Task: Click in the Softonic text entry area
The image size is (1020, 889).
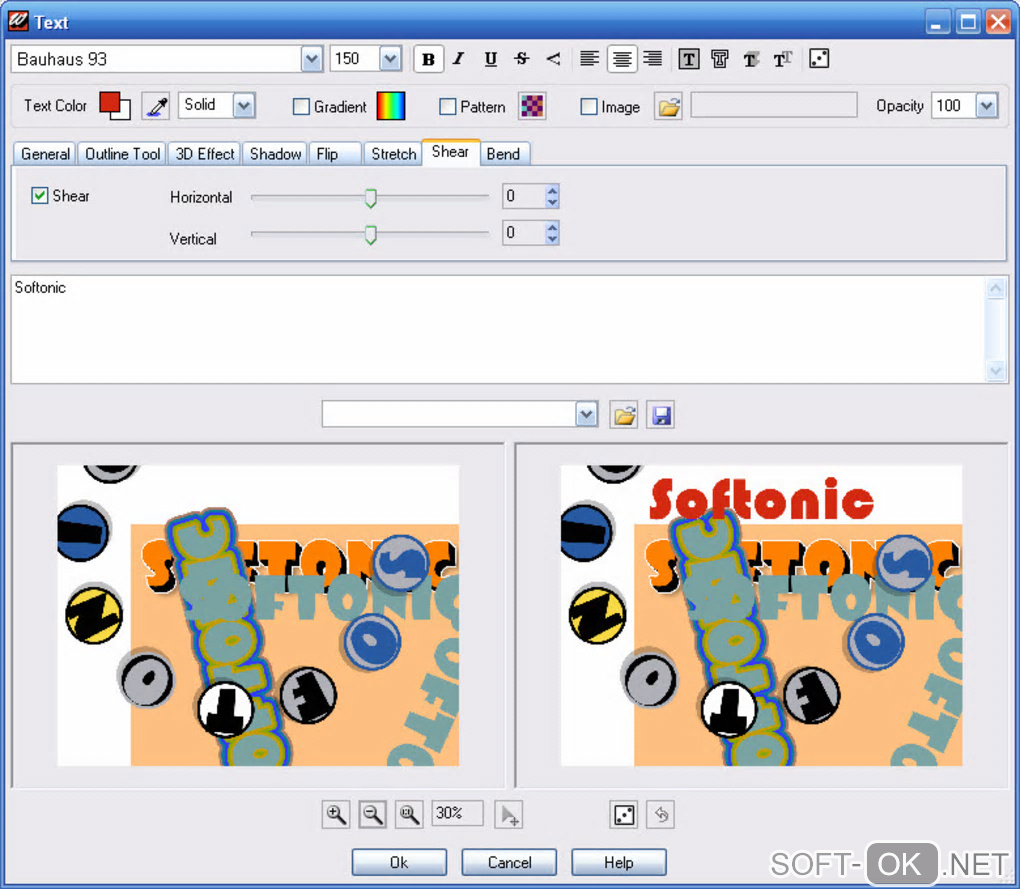Action: pos(499,329)
